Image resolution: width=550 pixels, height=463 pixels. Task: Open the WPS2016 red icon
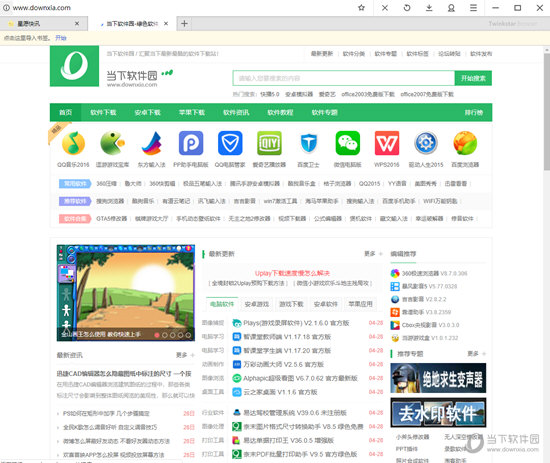387,143
